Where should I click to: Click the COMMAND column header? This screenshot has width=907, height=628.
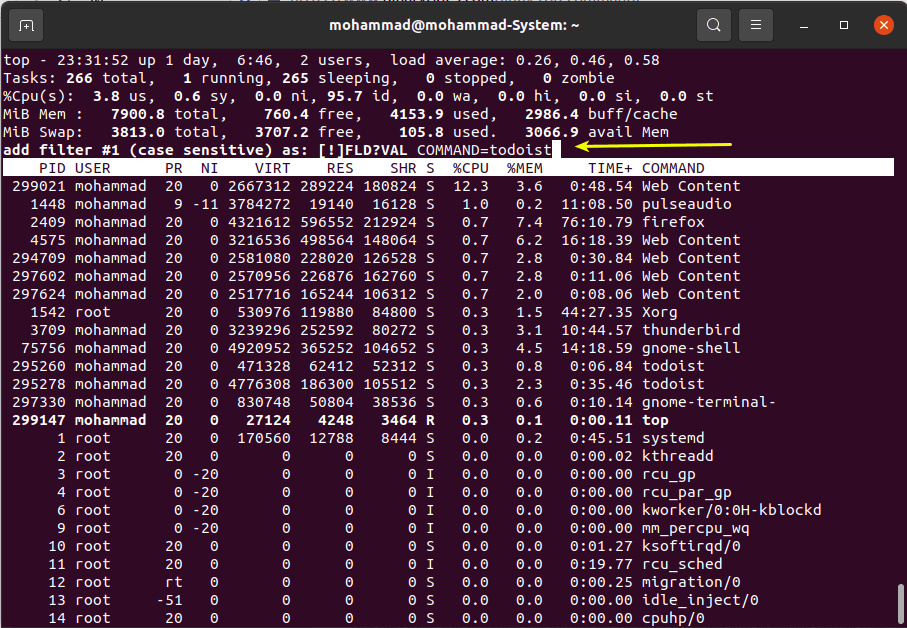pos(673,168)
